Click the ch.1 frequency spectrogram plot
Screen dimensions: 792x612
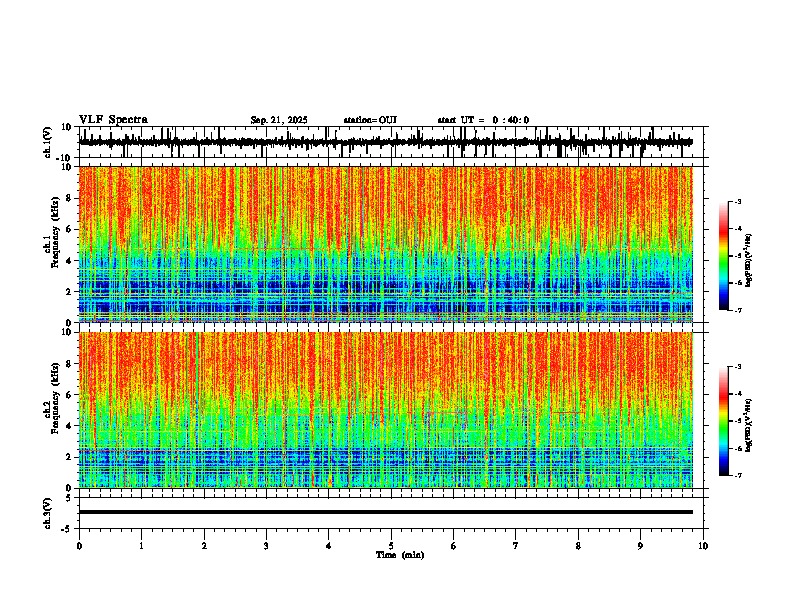386,244
